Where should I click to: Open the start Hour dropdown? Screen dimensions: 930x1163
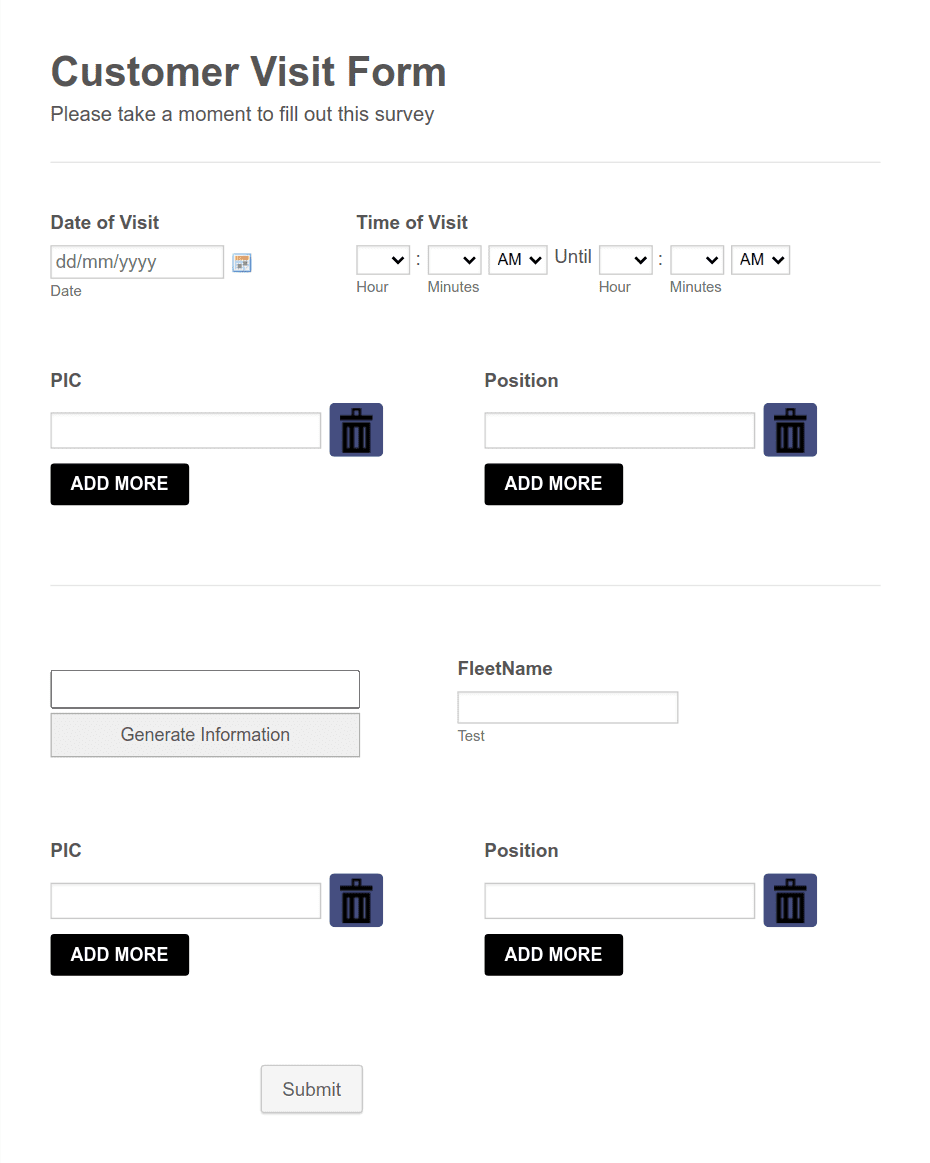[x=383, y=260]
